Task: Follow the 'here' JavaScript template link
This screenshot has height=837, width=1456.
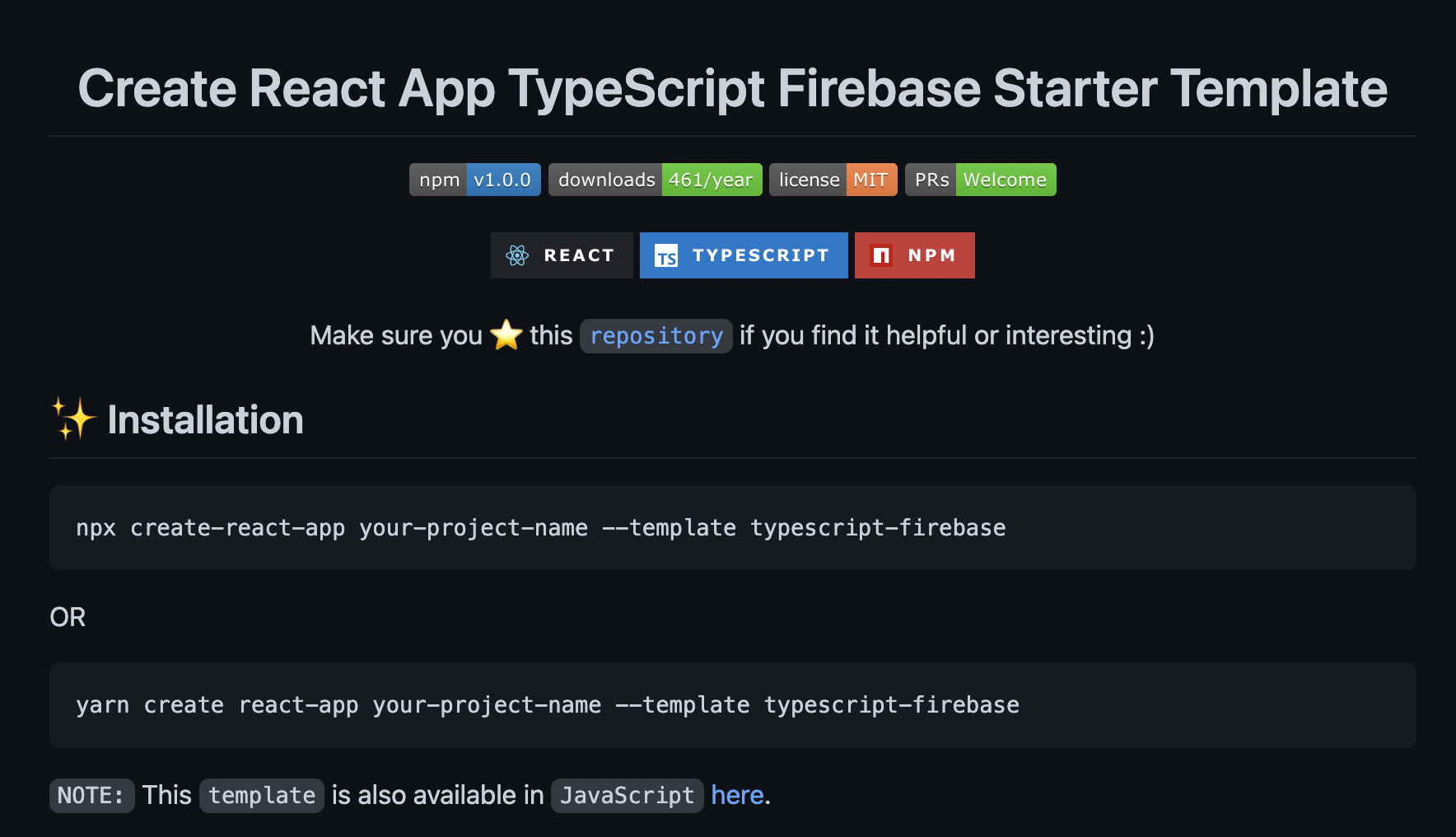Action: 737,795
